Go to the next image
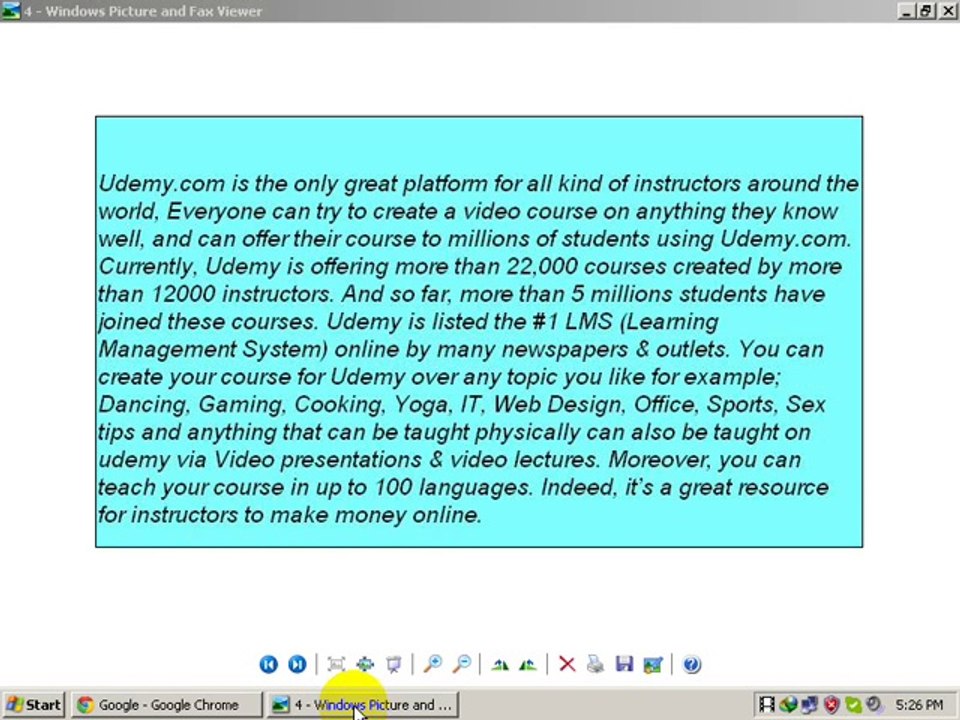This screenshot has width=960, height=720. pos(297,664)
